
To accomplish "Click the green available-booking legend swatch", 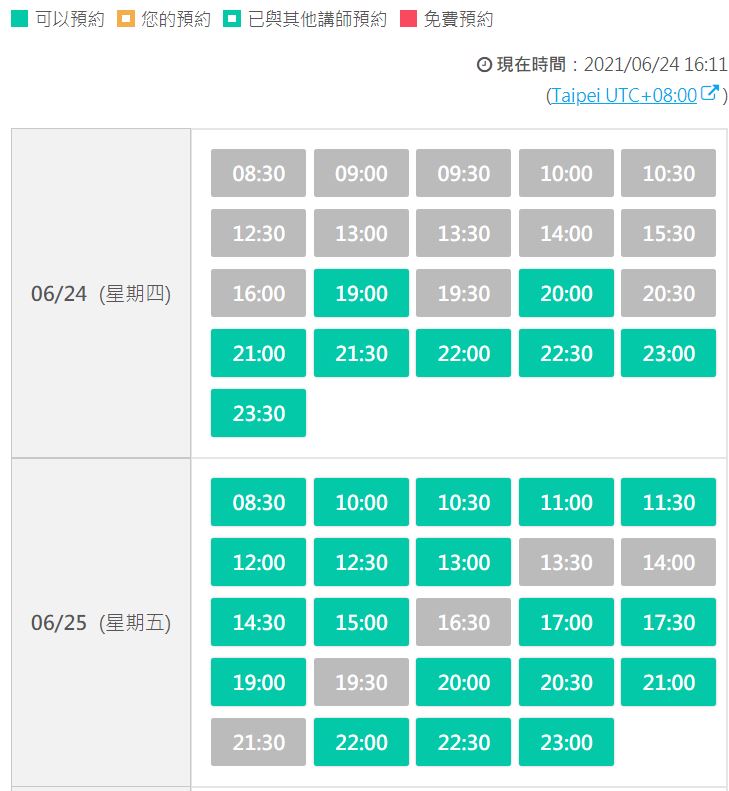I will pyautogui.click(x=19, y=19).
